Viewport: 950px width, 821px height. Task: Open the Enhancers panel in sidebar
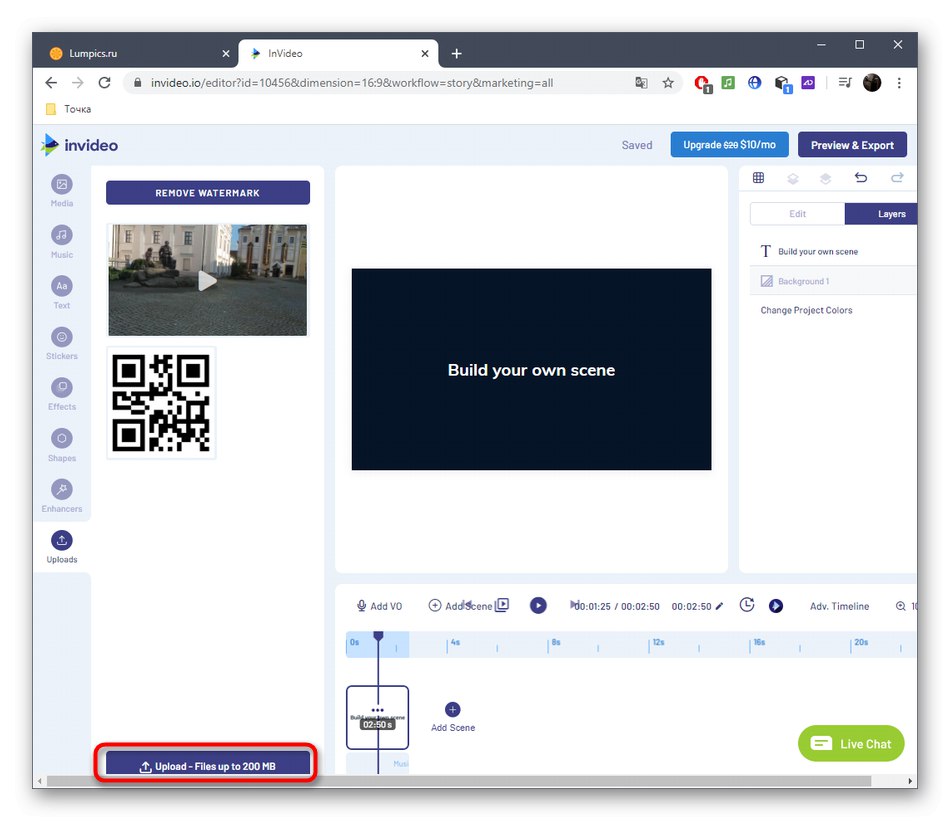click(x=62, y=496)
